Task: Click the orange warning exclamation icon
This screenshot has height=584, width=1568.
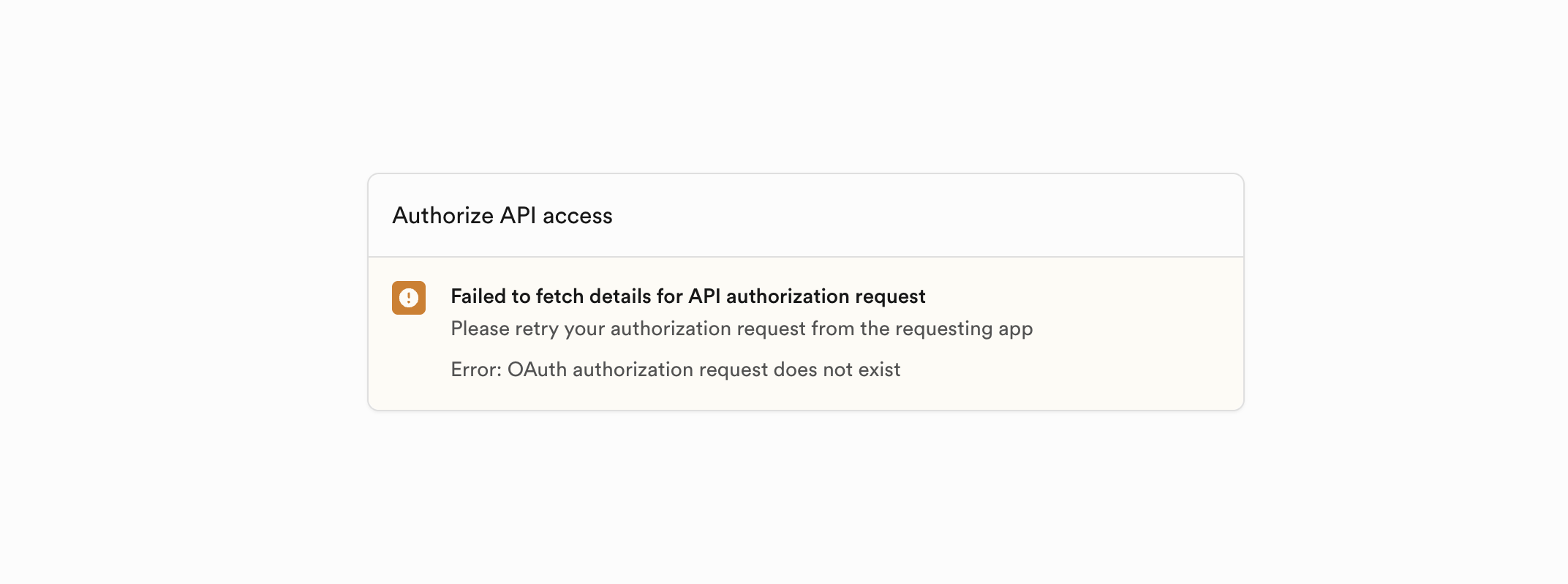Action: click(408, 298)
